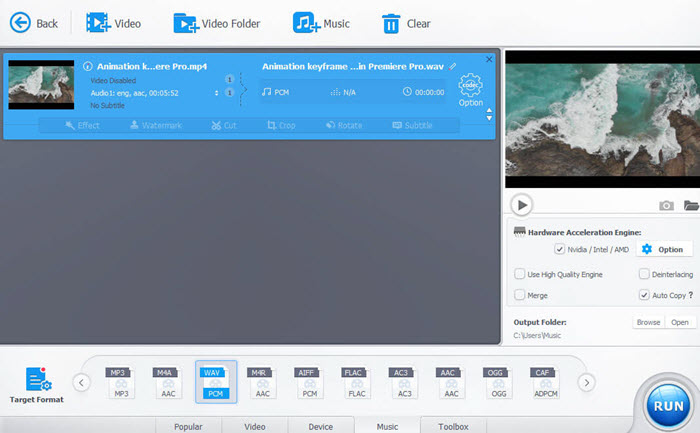Toggle Nvidia / Intel / AMD checkbox
The image size is (700, 433).
pyautogui.click(x=559, y=249)
